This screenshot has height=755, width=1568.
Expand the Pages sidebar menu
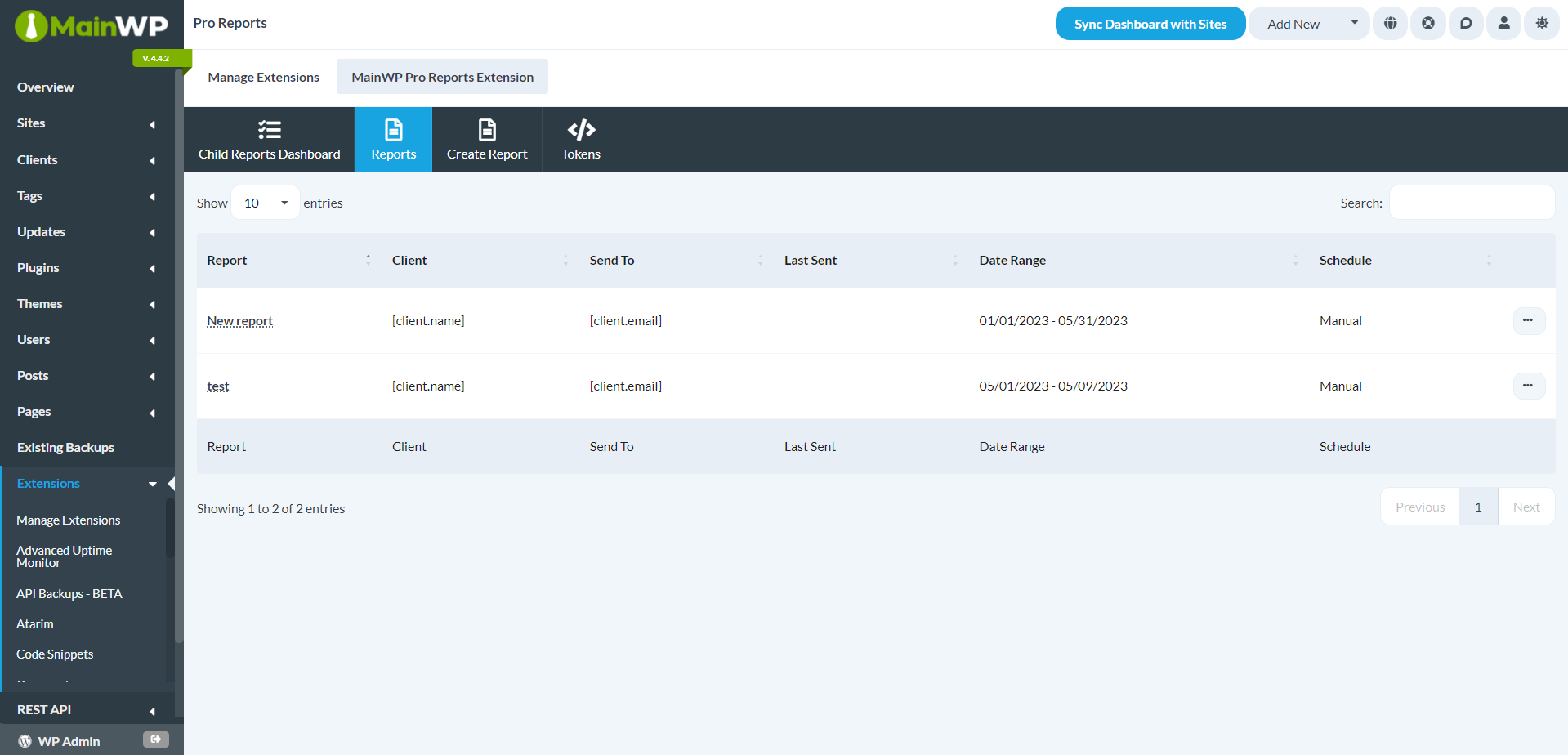pos(87,411)
